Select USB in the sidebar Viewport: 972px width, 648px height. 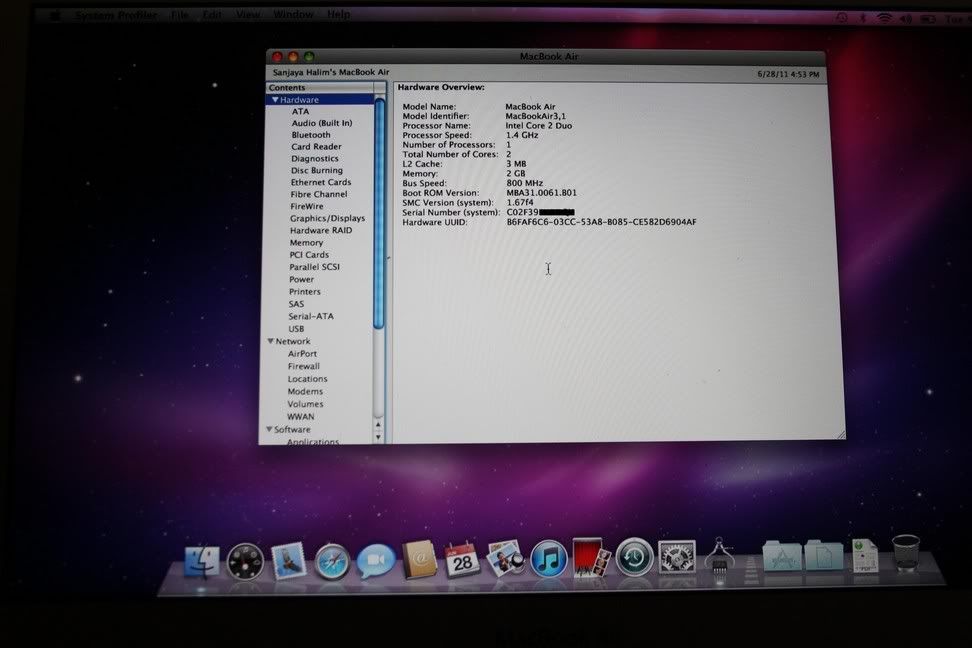296,329
